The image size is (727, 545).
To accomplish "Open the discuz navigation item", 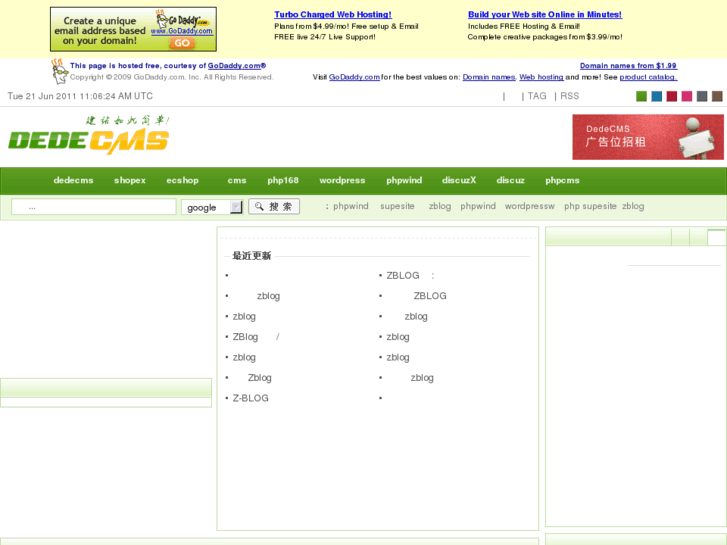I will point(510,180).
